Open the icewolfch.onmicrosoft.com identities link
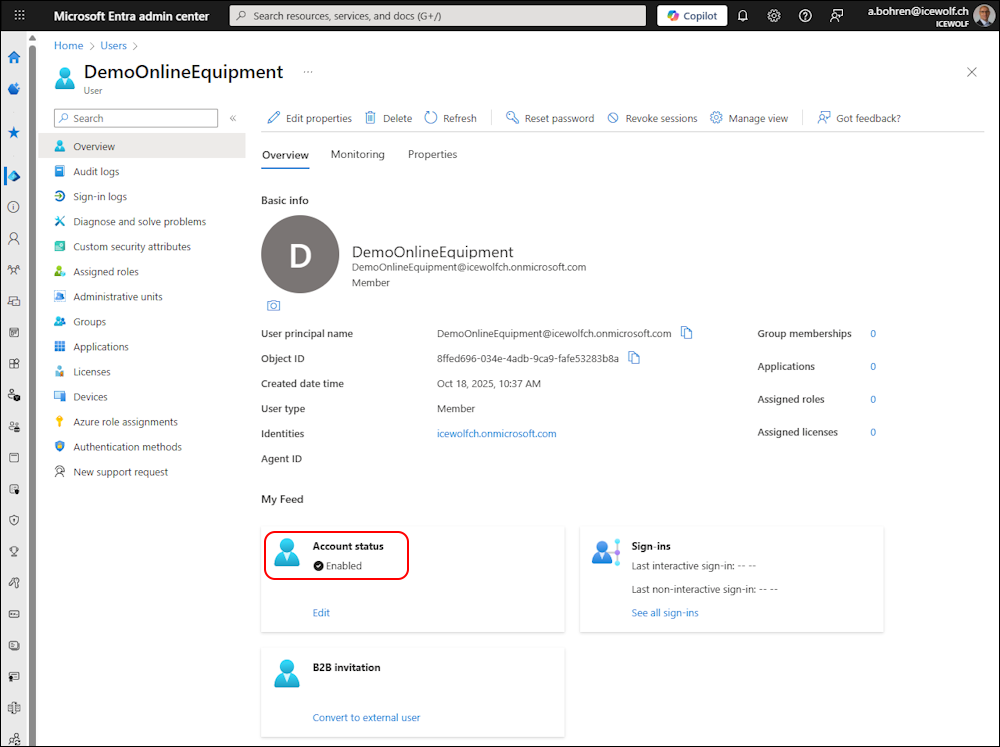The height and width of the screenshot is (747, 1000). click(496, 434)
